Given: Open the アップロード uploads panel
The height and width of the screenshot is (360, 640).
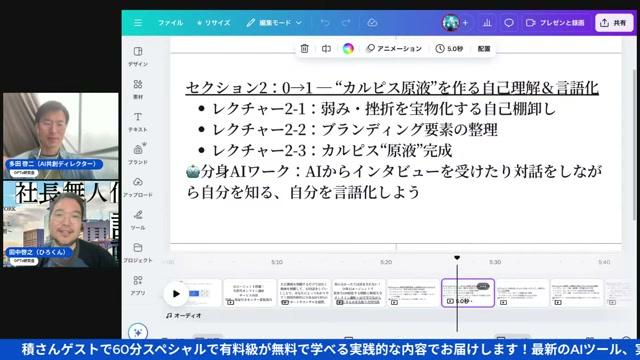Looking at the screenshot, I should (x=138, y=187).
